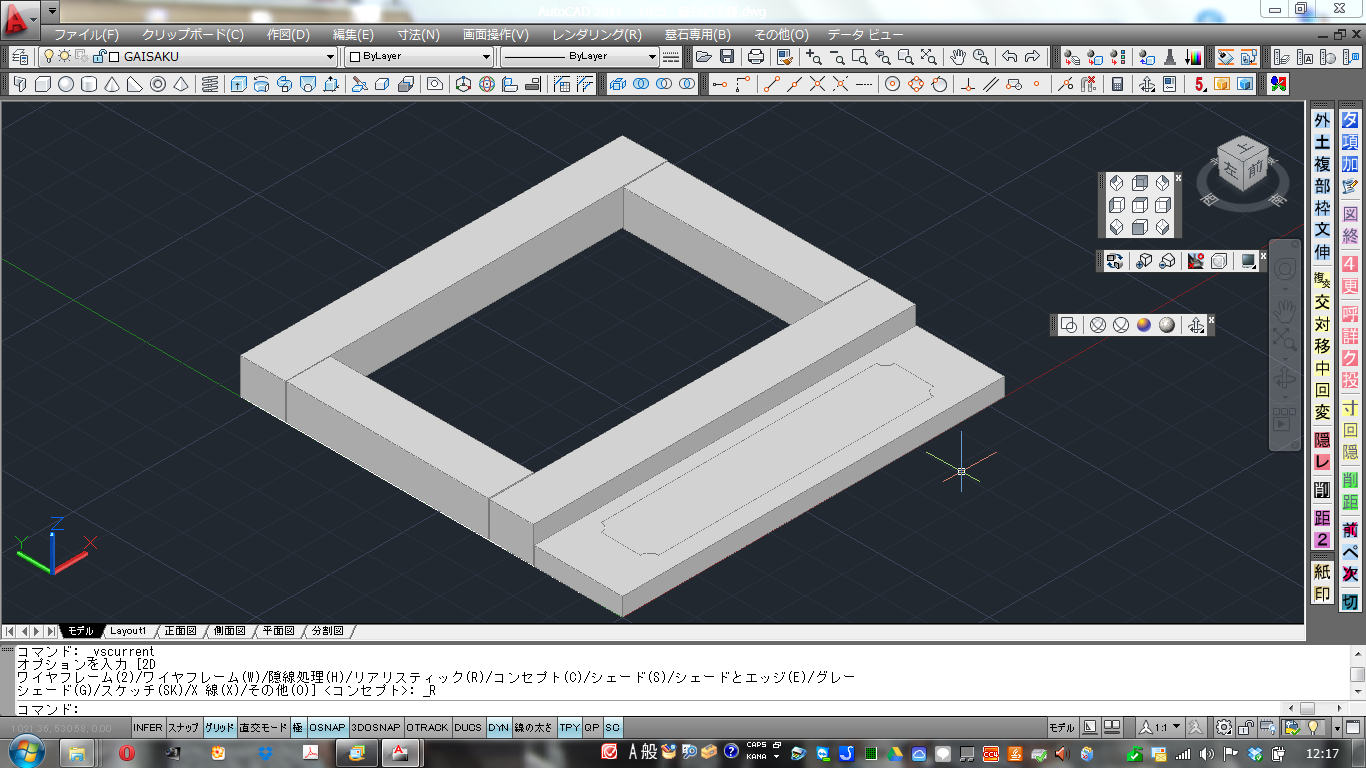
Task: Click the Center object snap icon
Action: pos(892,85)
